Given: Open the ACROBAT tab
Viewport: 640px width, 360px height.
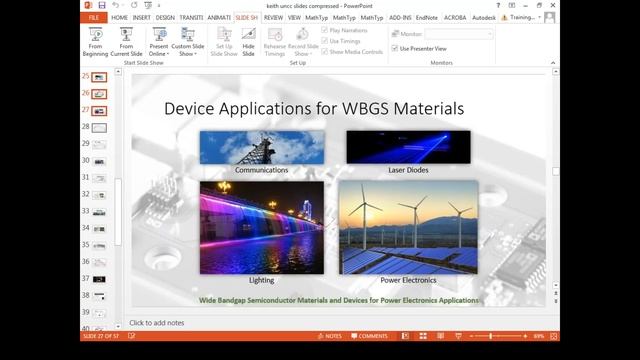Looking at the screenshot, I should pyautogui.click(x=455, y=18).
